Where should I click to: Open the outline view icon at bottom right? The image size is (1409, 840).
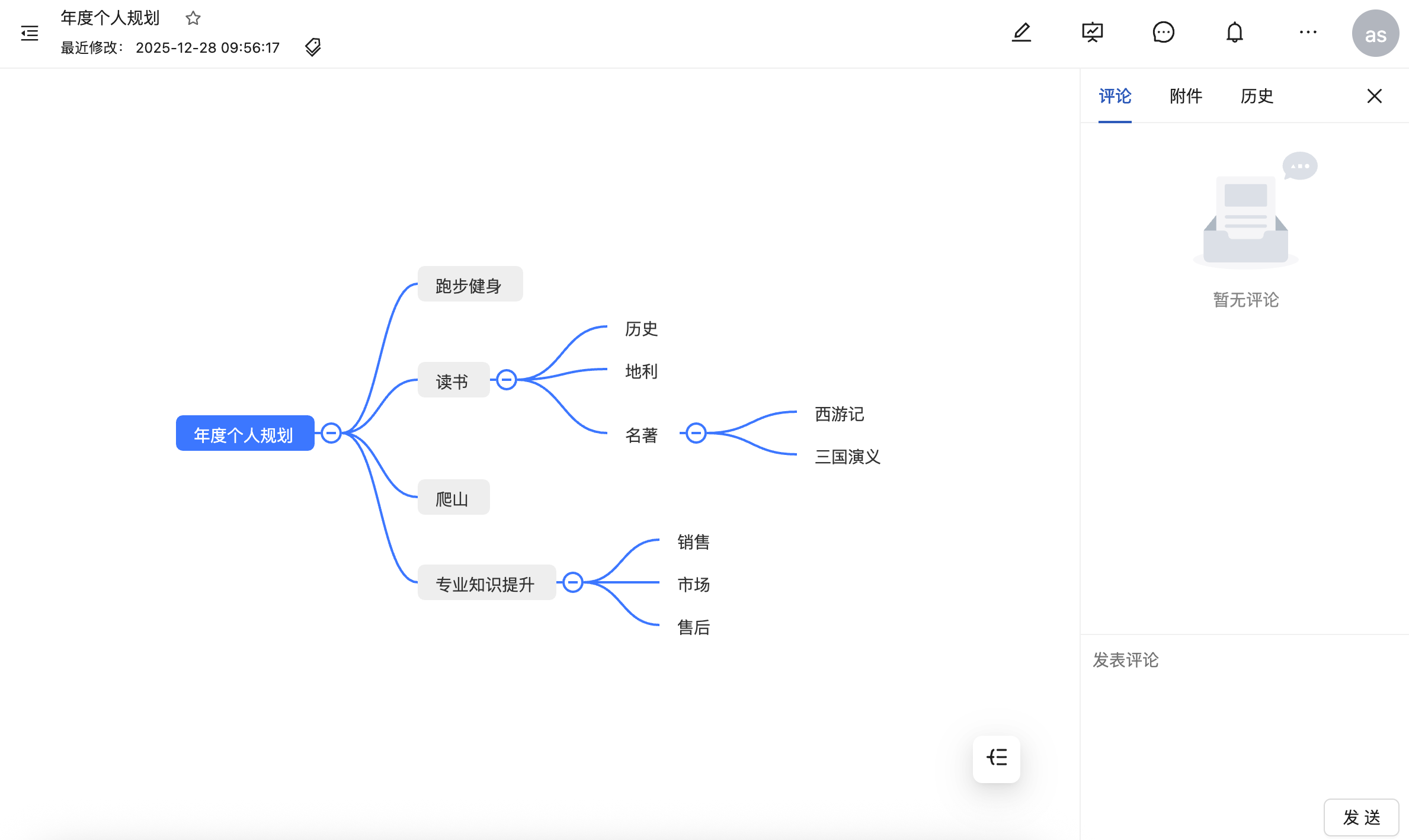pos(996,759)
